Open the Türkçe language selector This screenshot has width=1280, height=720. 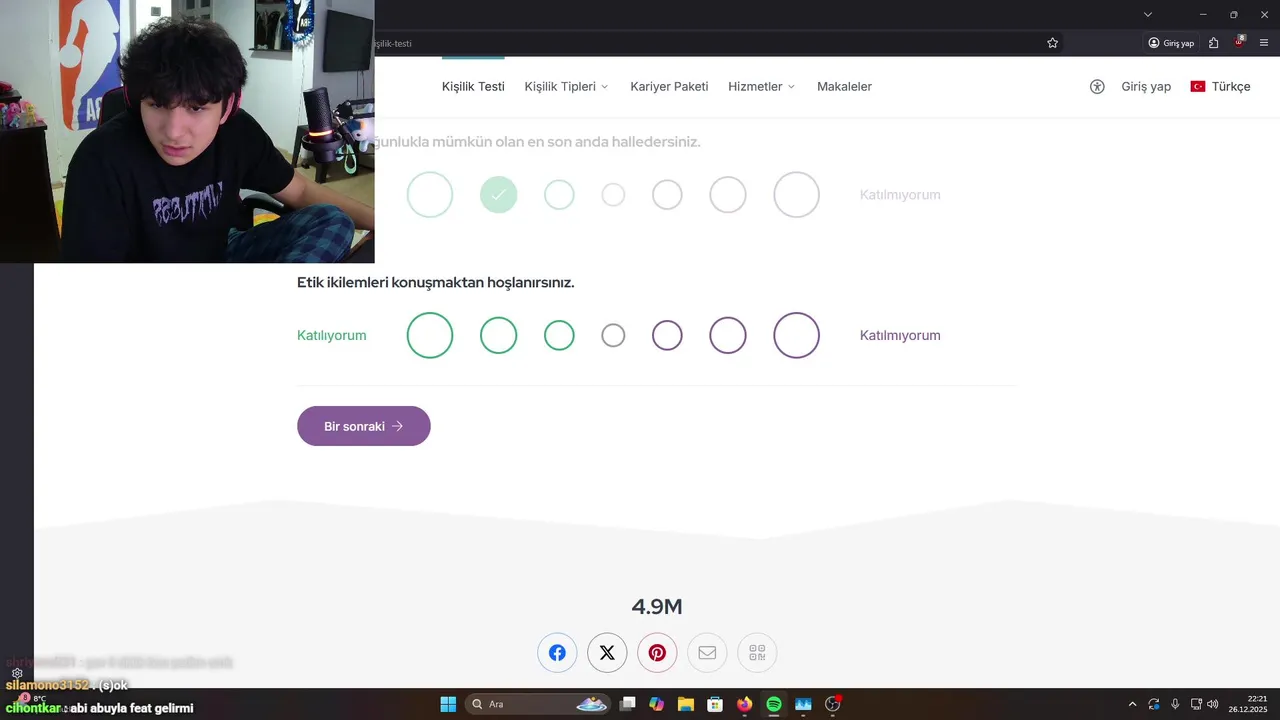(x=1220, y=87)
